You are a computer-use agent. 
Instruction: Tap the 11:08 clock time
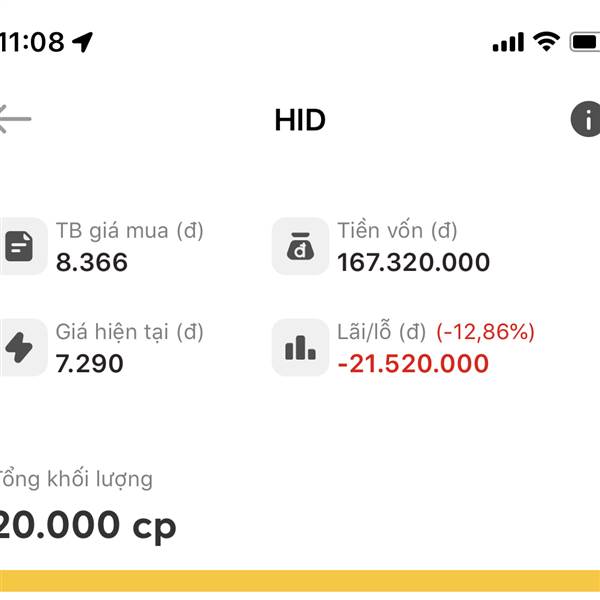(32, 42)
